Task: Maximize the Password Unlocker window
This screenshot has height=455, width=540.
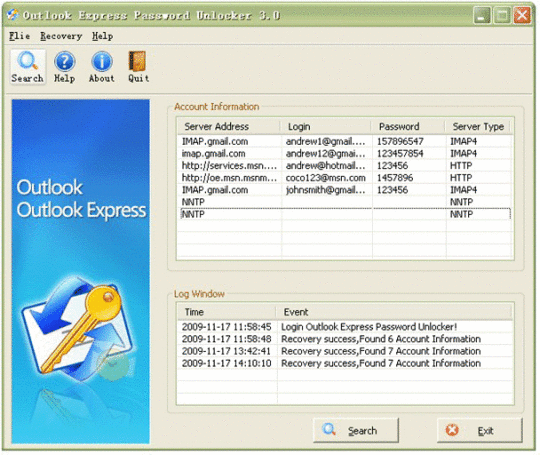Action: 502,15
